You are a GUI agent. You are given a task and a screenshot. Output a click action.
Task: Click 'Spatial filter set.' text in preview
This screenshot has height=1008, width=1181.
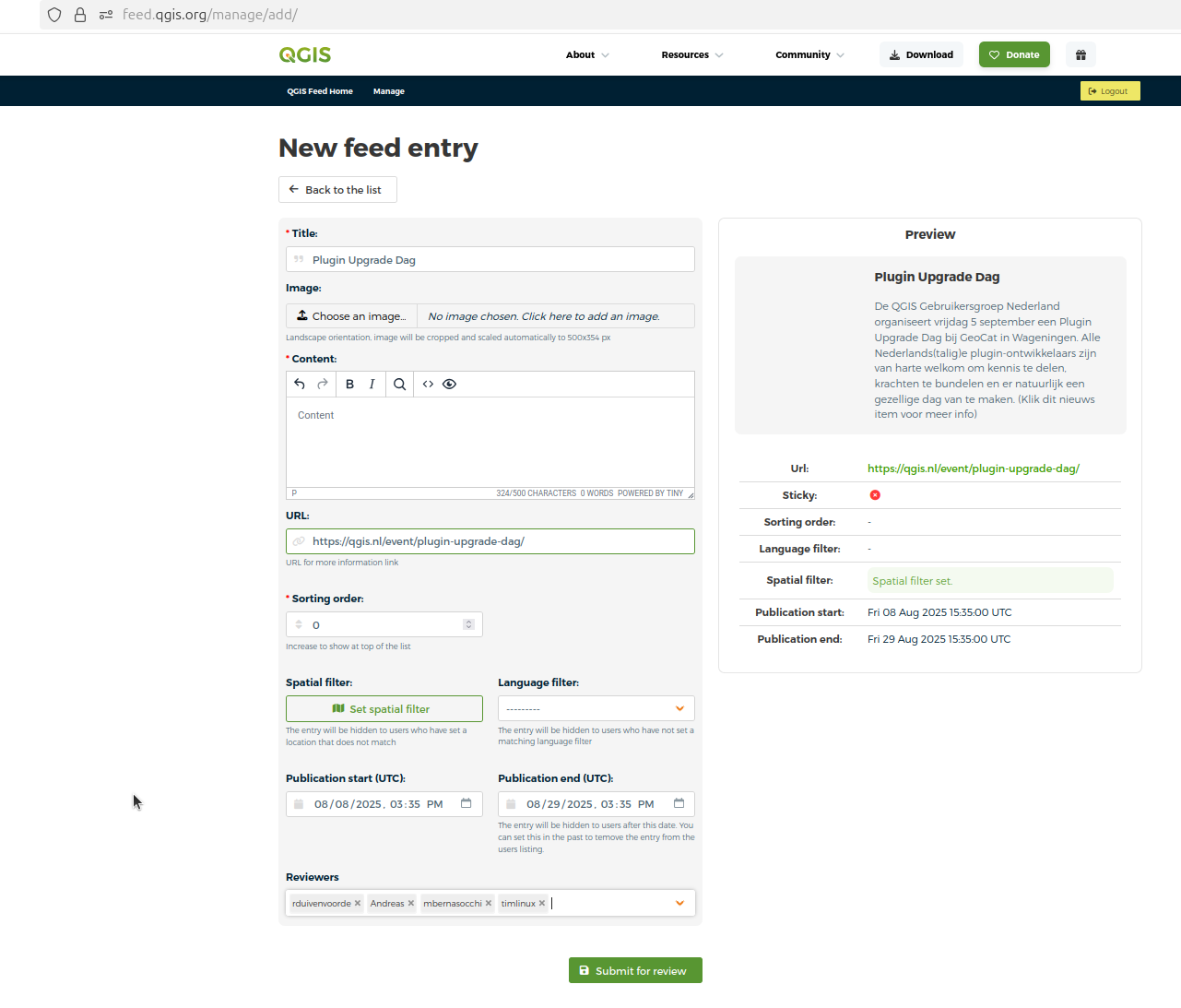(x=913, y=581)
